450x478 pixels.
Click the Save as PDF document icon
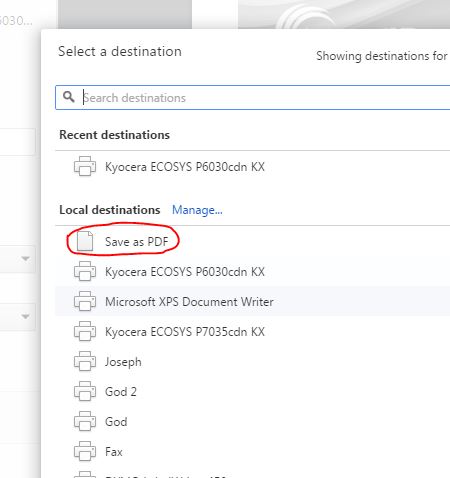tap(85, 241)
